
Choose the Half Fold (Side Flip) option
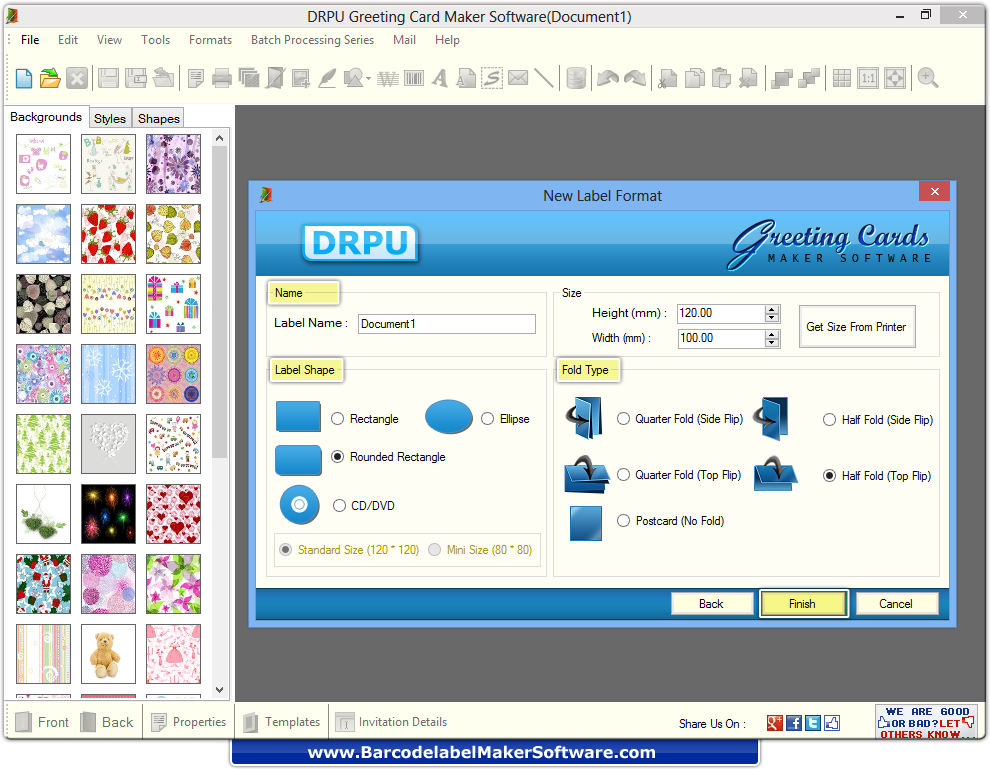click(x=829, y=420)
